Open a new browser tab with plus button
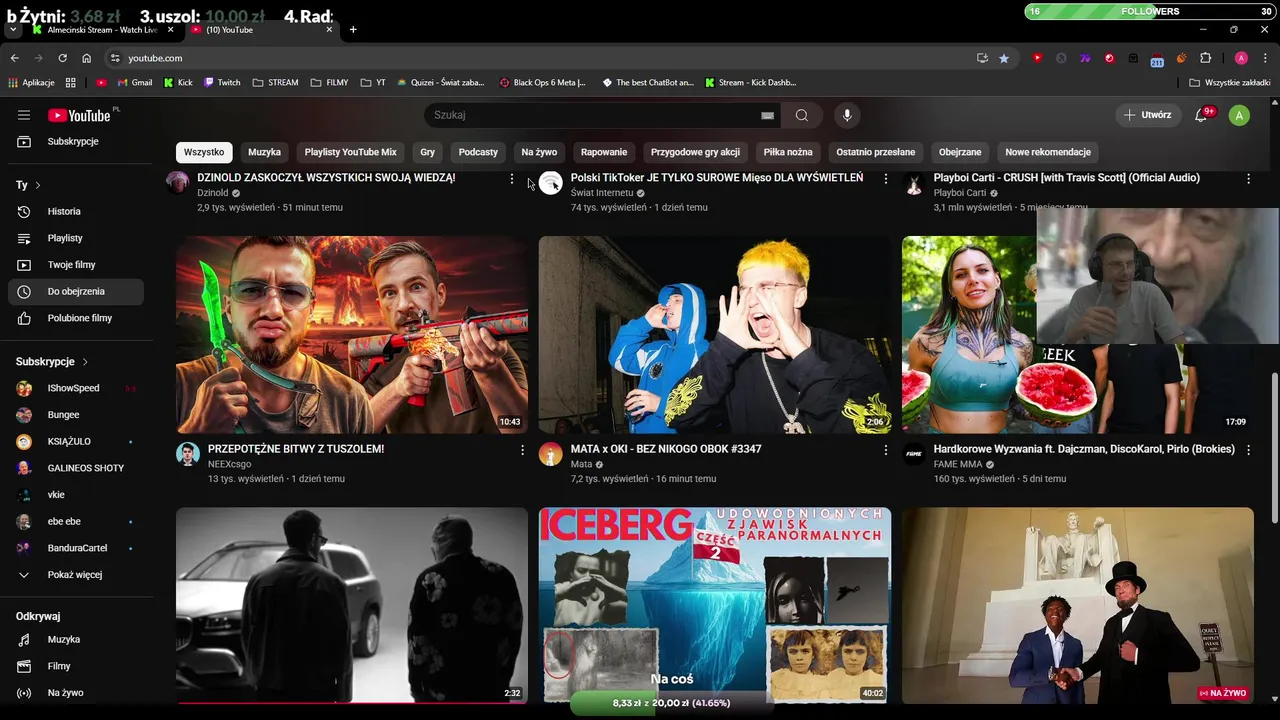The height and width of the screenshot is (720, 1280). click(x=353, y=30)
